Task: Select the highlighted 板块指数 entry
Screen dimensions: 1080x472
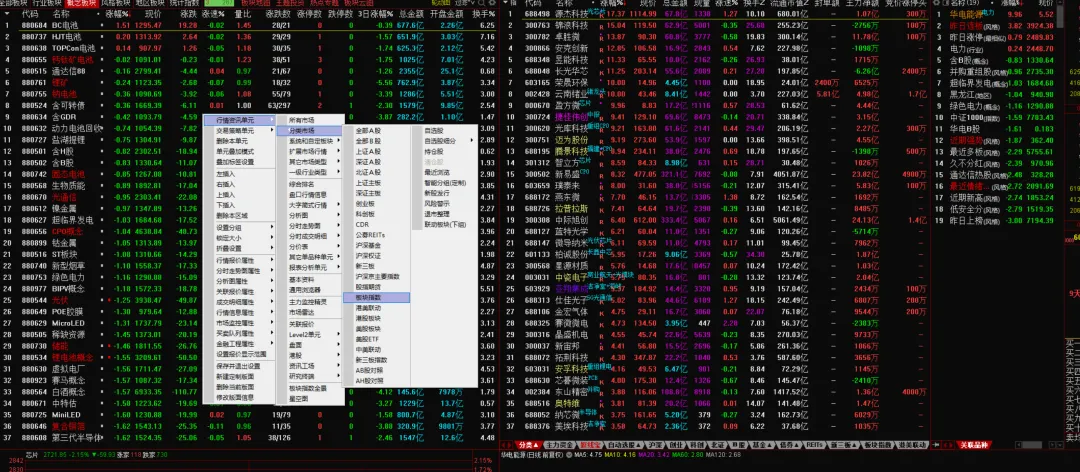Action: point(376,297)
